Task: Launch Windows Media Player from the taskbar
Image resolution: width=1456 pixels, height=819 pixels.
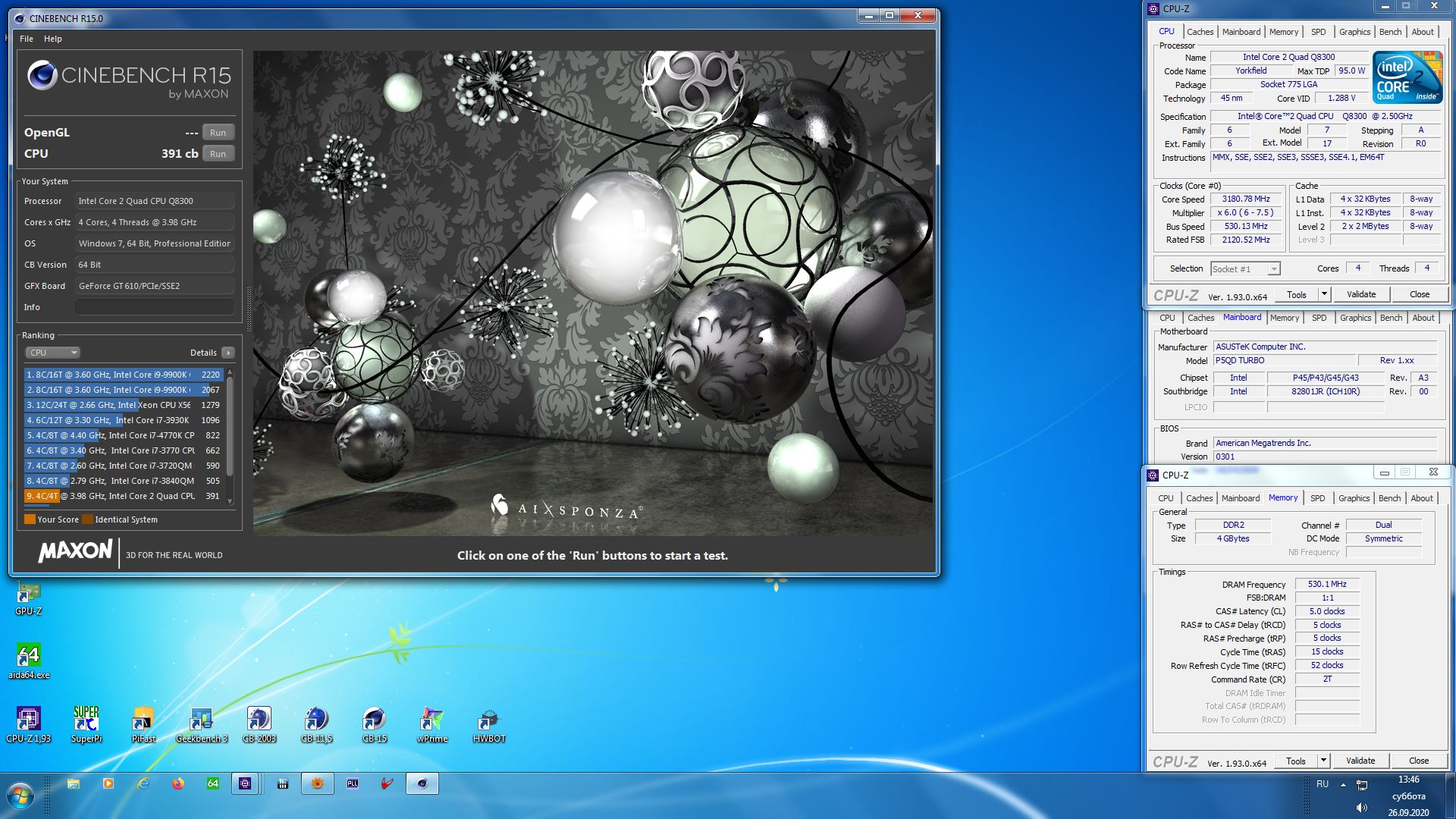Action: click(108, 784)
